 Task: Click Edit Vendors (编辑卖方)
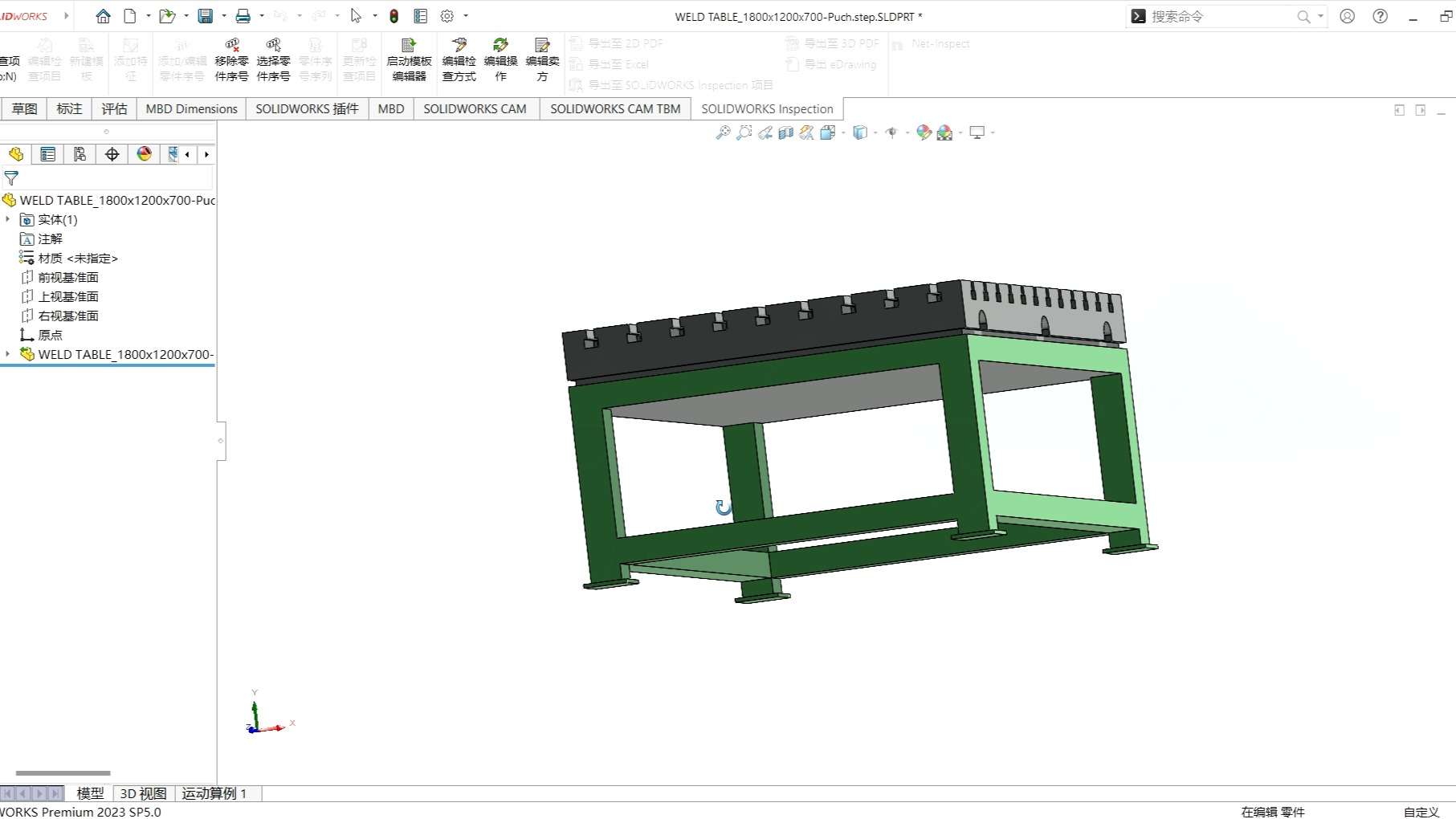542,59
